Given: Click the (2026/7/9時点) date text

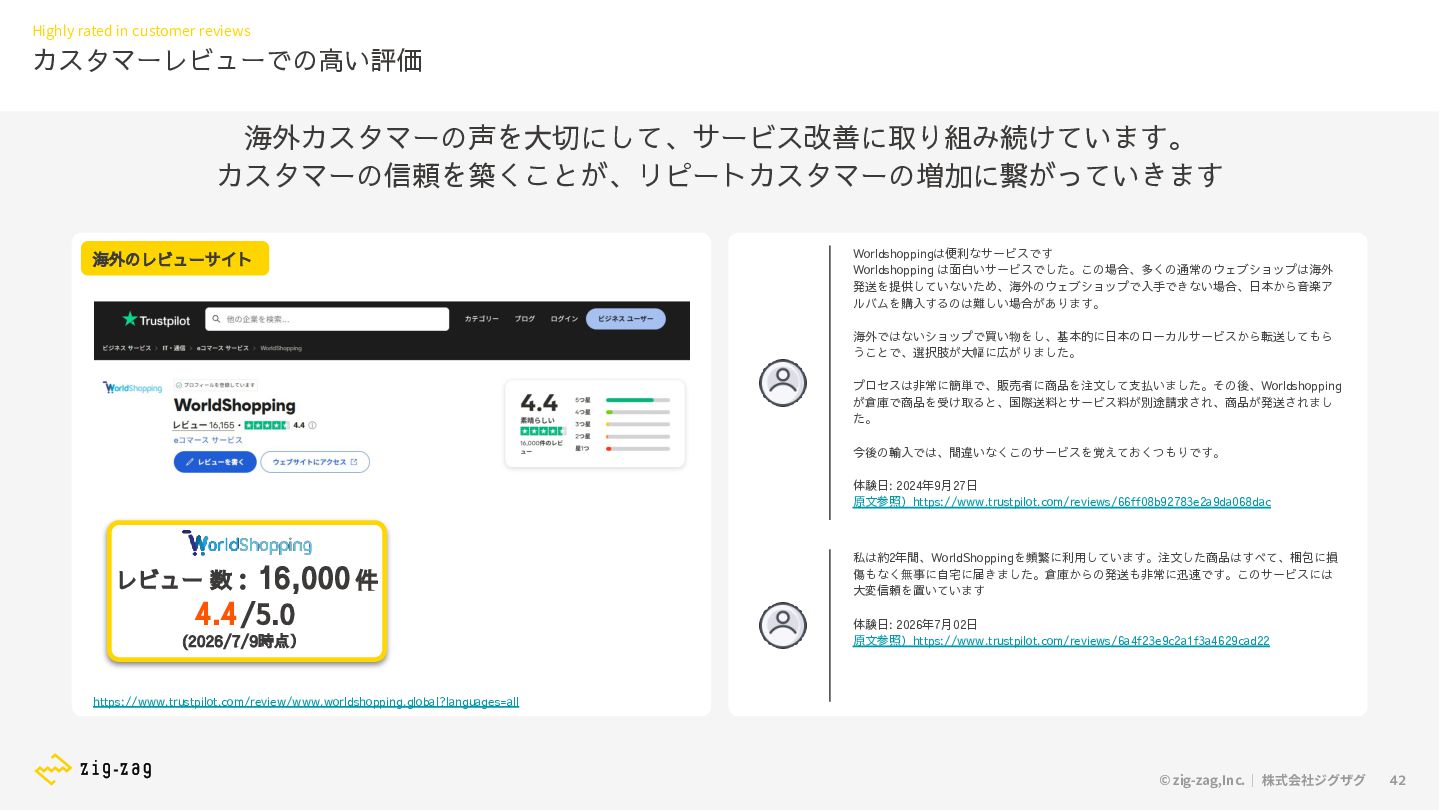Looking at the screenshot, I should (x=239, y=641).
